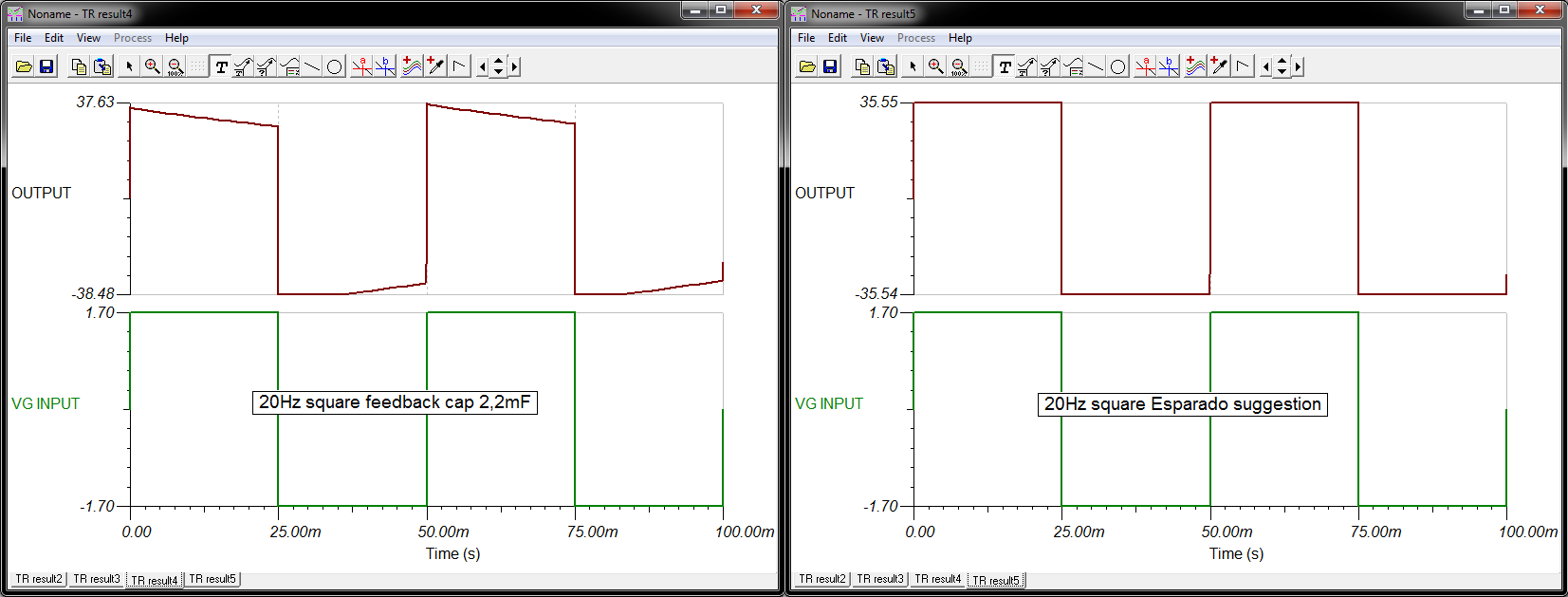Viewport: 1568px width, 597px height.
Task: Draw line tool in TR result4 toolbar
Action: tap(312, 66)
